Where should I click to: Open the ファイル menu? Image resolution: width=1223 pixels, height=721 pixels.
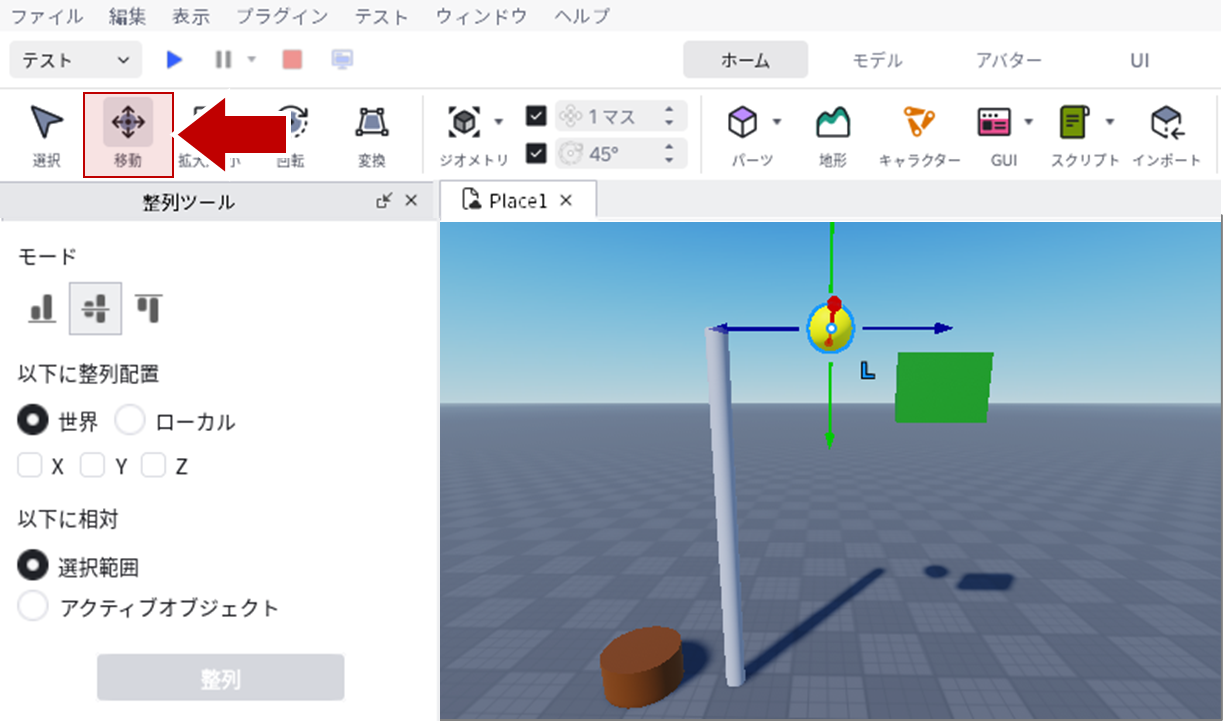(x=47, y=16)
